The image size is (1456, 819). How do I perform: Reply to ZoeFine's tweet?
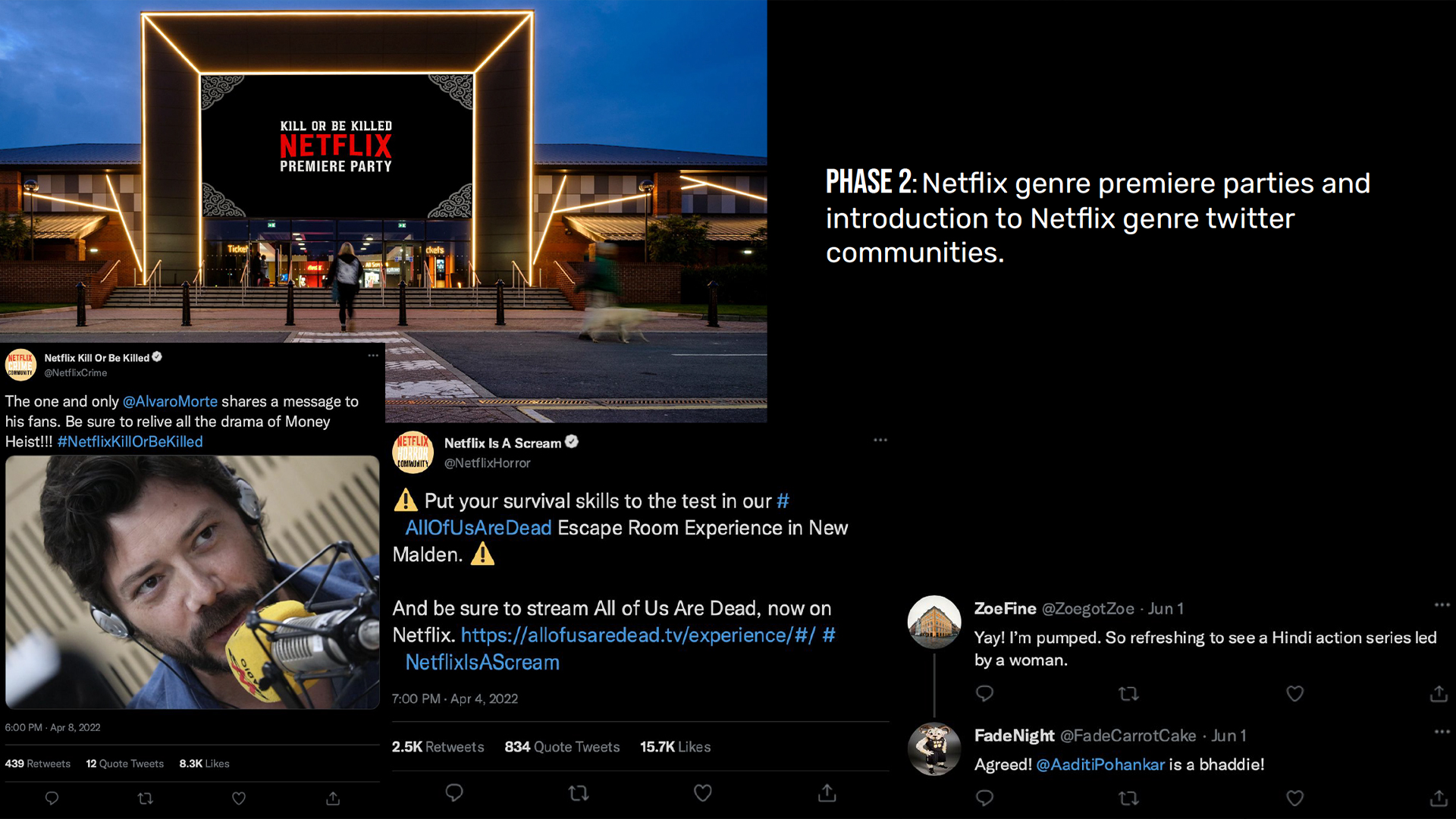[984, 693]
